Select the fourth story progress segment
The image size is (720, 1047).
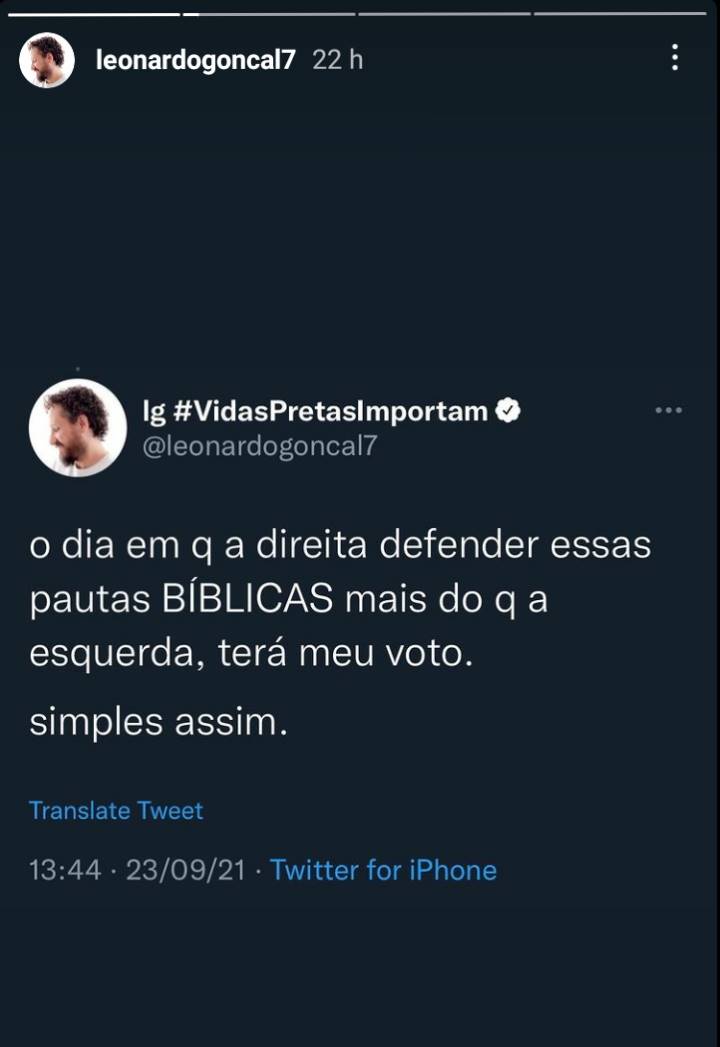(620, 14)
